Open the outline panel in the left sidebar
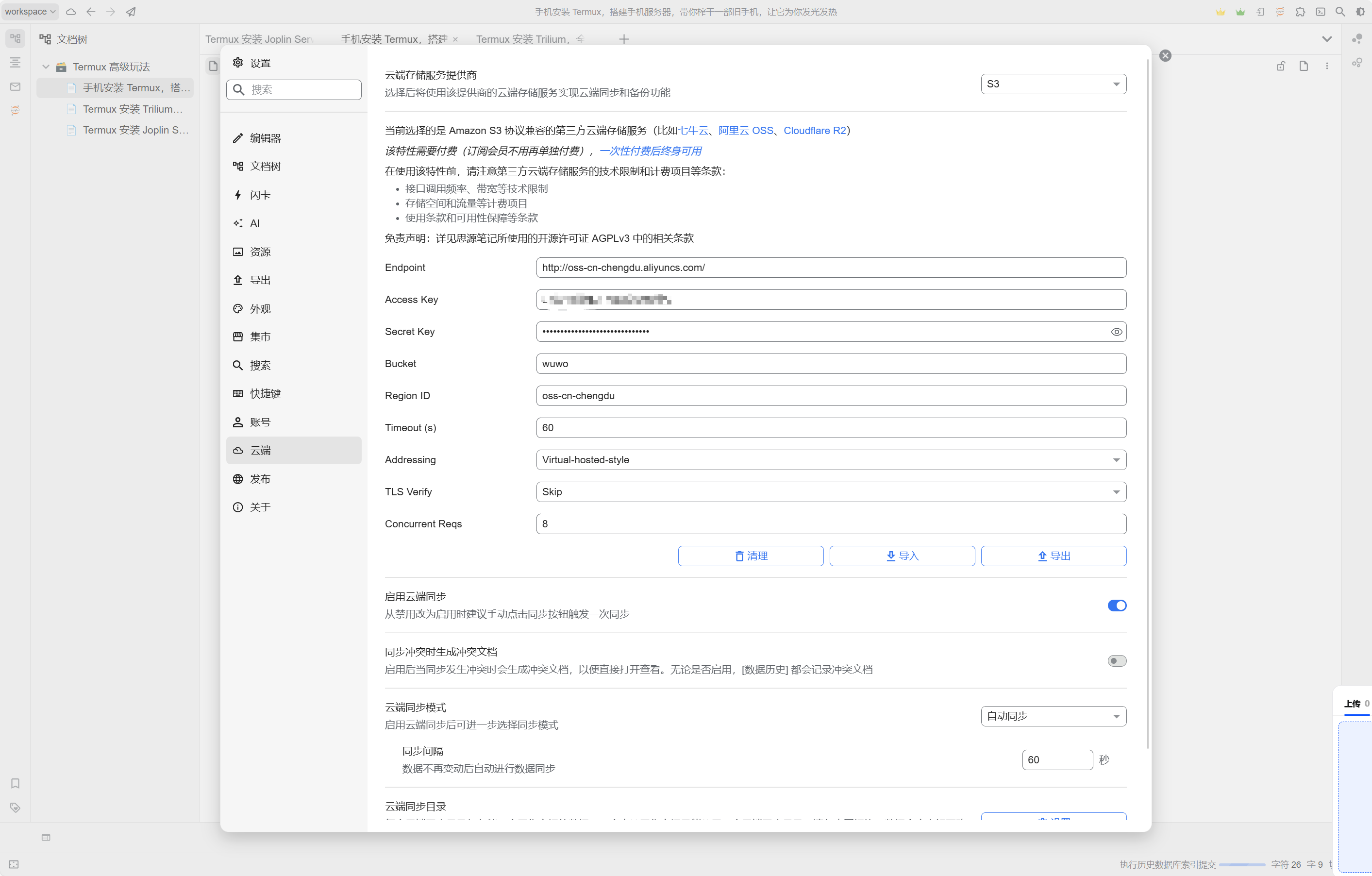This screenshot has width=1372, height=876. (x=15, y=63)
